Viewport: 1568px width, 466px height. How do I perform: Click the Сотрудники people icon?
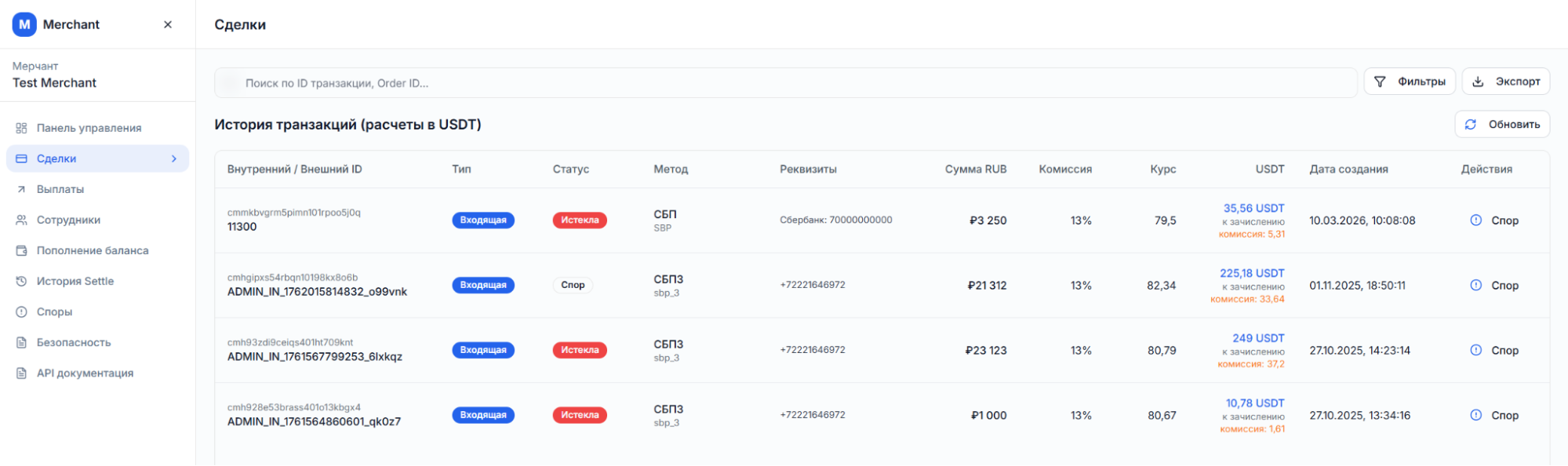[x=21, y=220]
